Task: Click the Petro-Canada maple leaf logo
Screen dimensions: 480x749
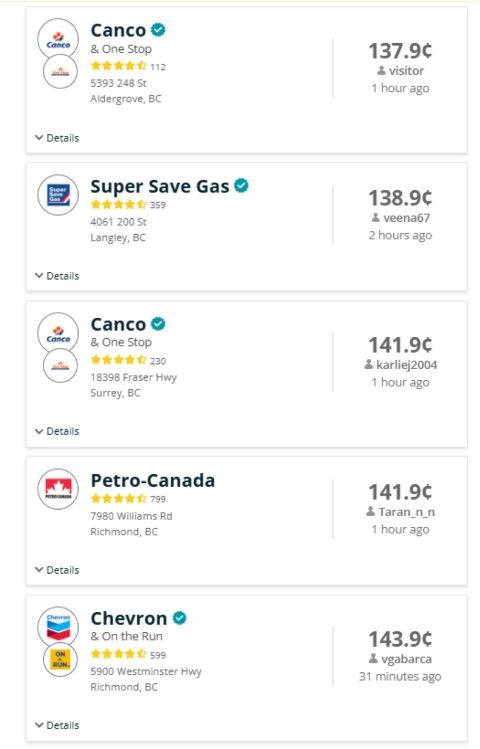Action: pyautogui.click(x=58, y=489)
